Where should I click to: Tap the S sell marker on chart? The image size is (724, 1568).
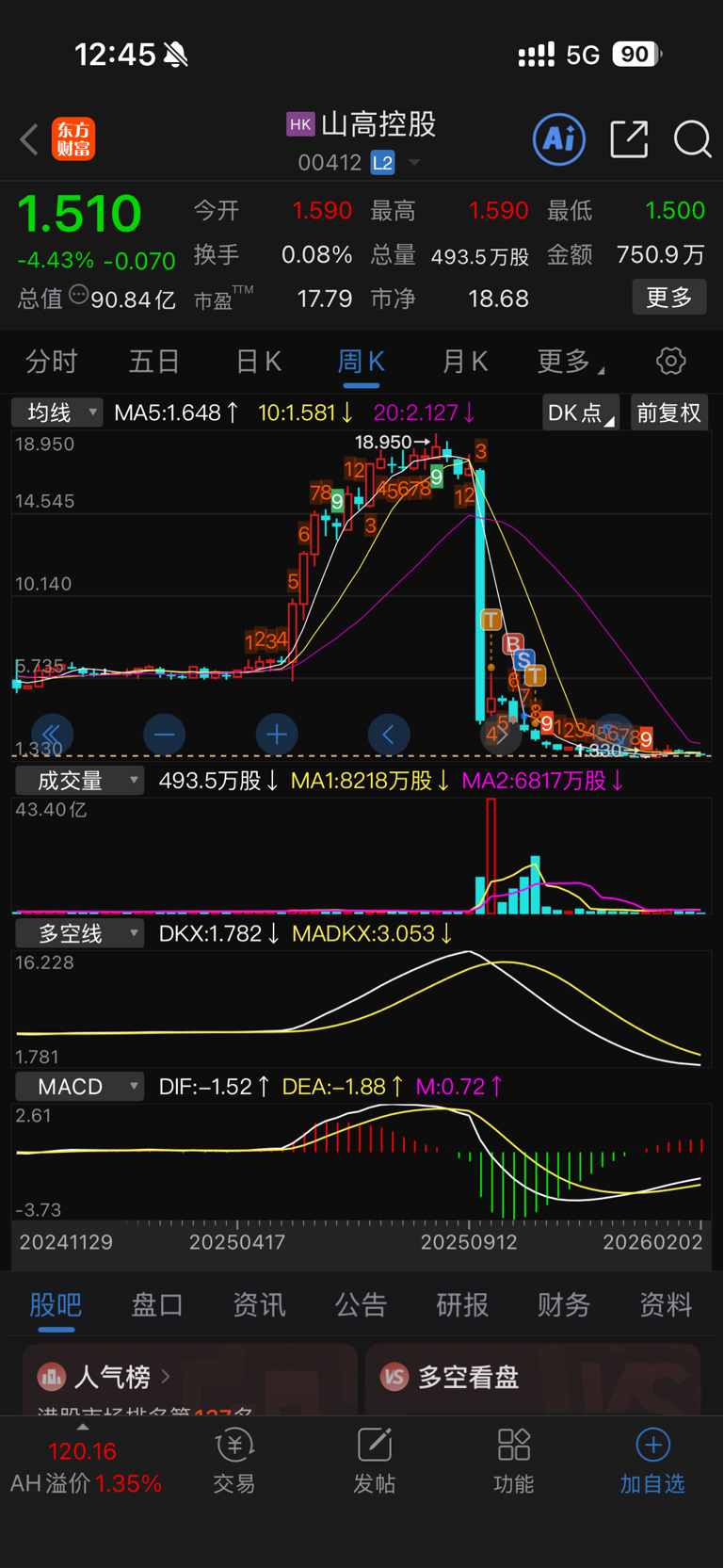(x=523, y=660)
